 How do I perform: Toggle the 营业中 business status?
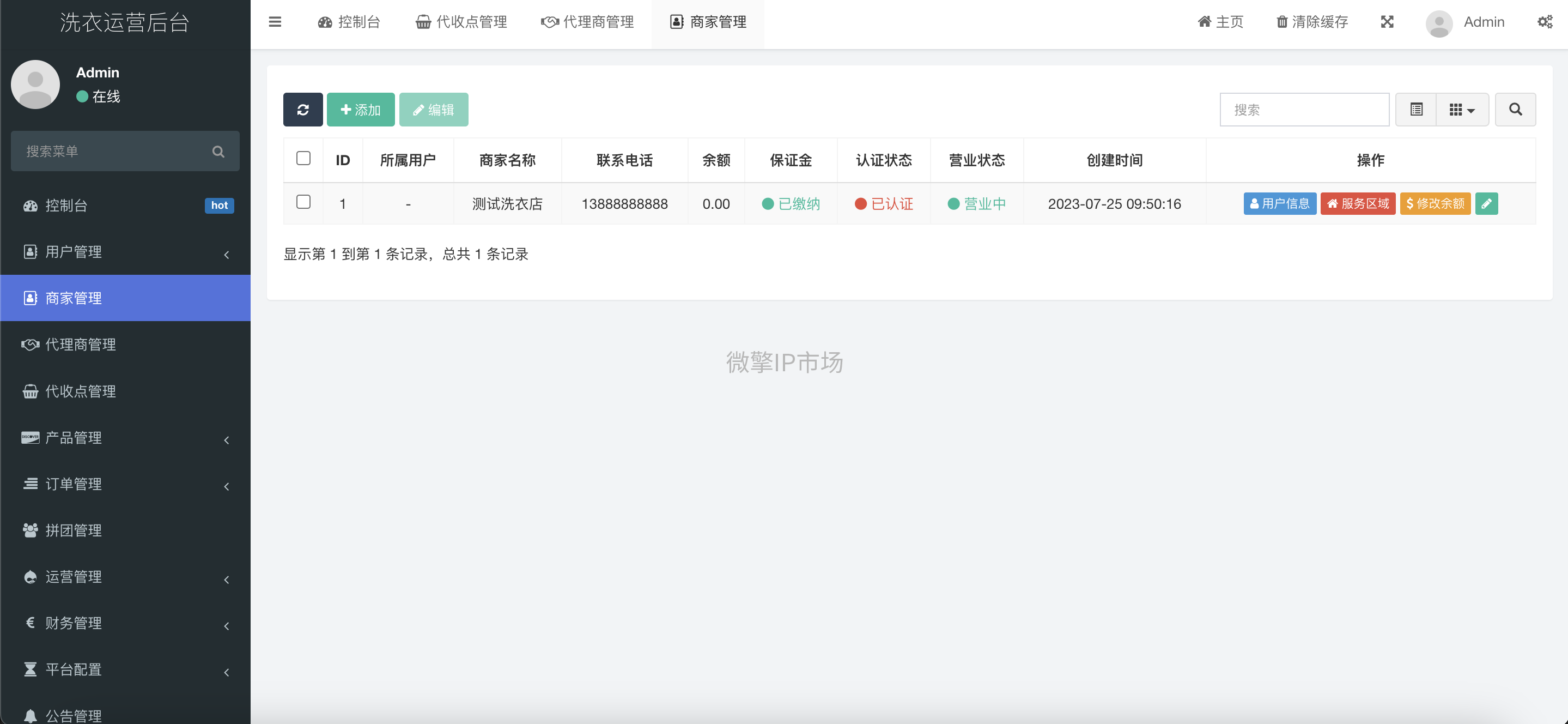[976, 204]
